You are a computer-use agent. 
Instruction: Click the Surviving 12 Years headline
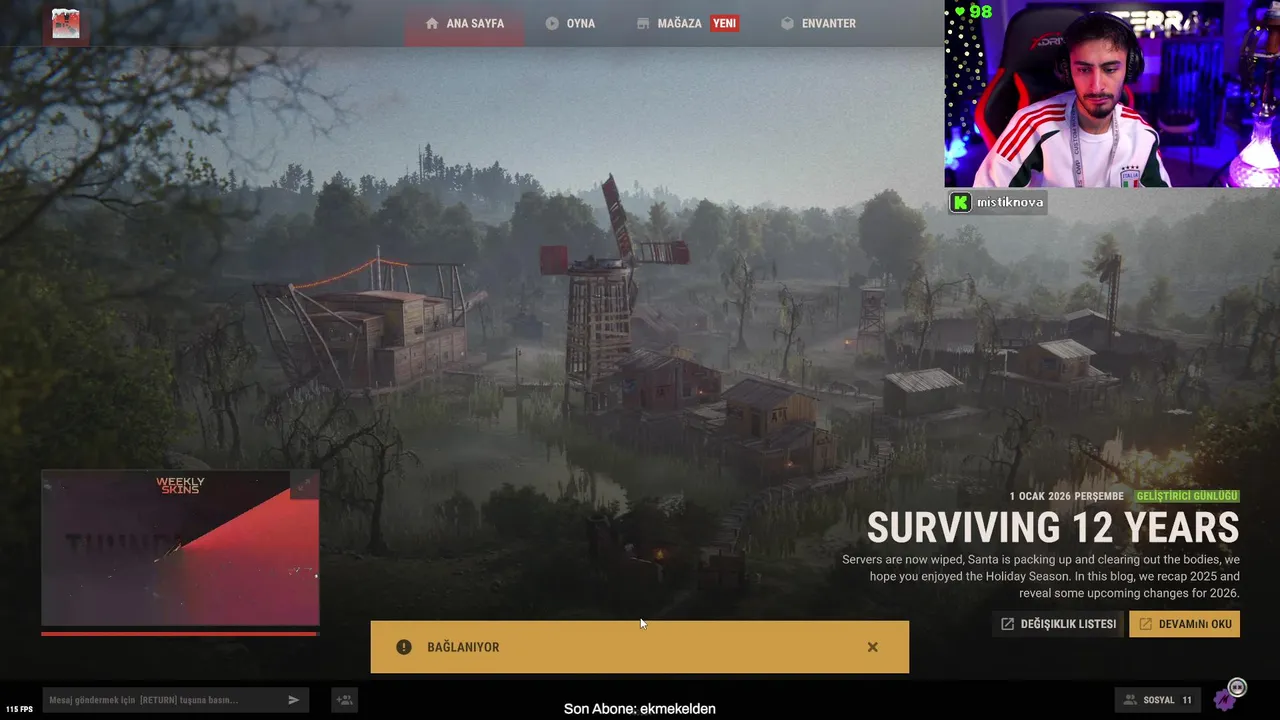(x=1053, y=528)
